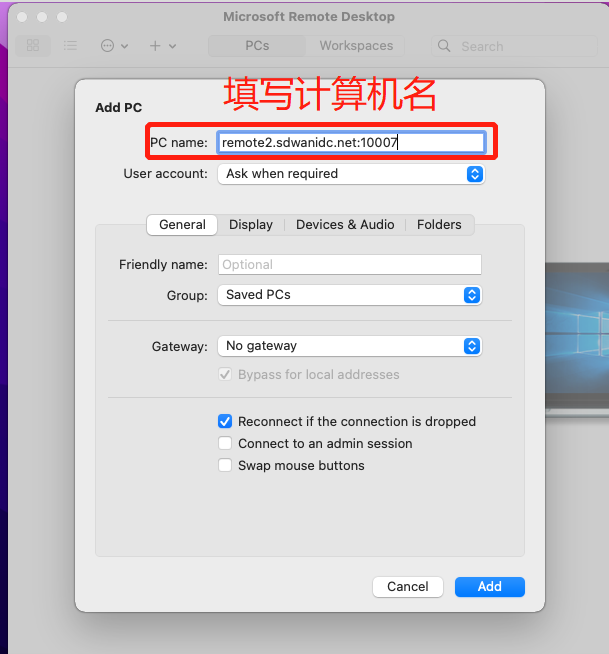This screenshot has width=609, height=654.
Task: Open the Group Saved PCs dropdown
Action: tap(350, 295)
